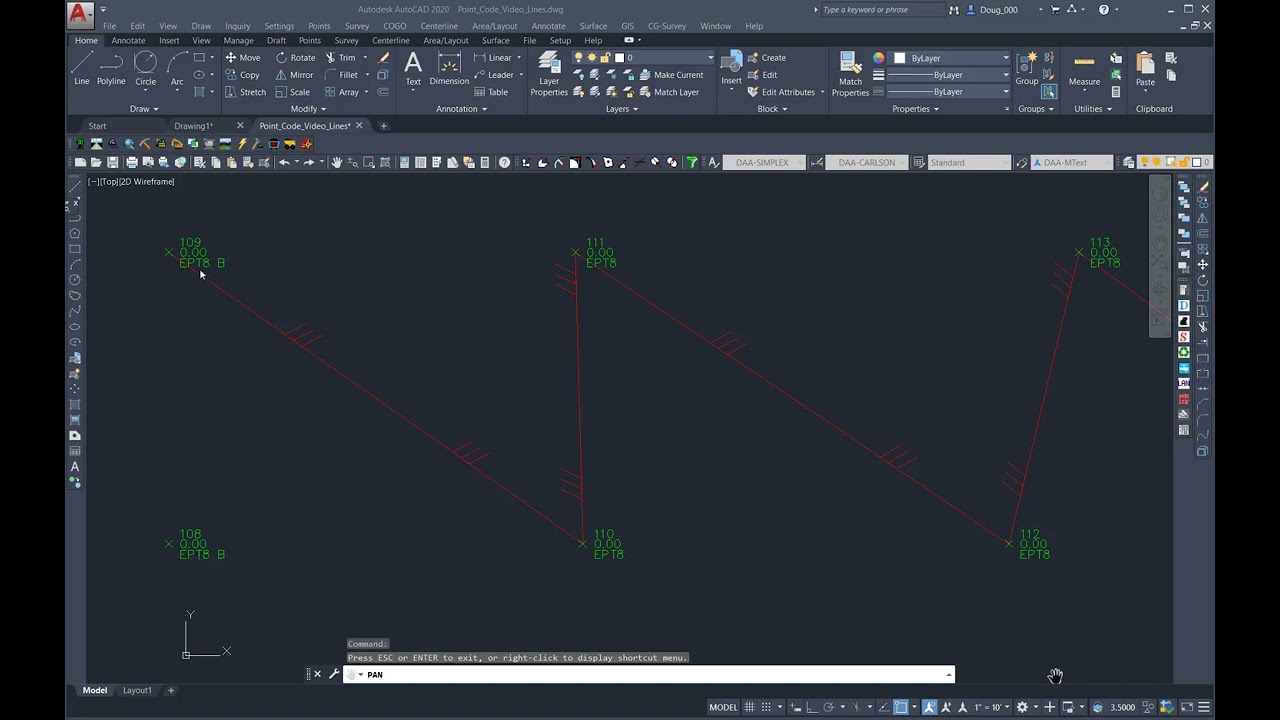Select the text tool in left toolbar

[75, 467]
